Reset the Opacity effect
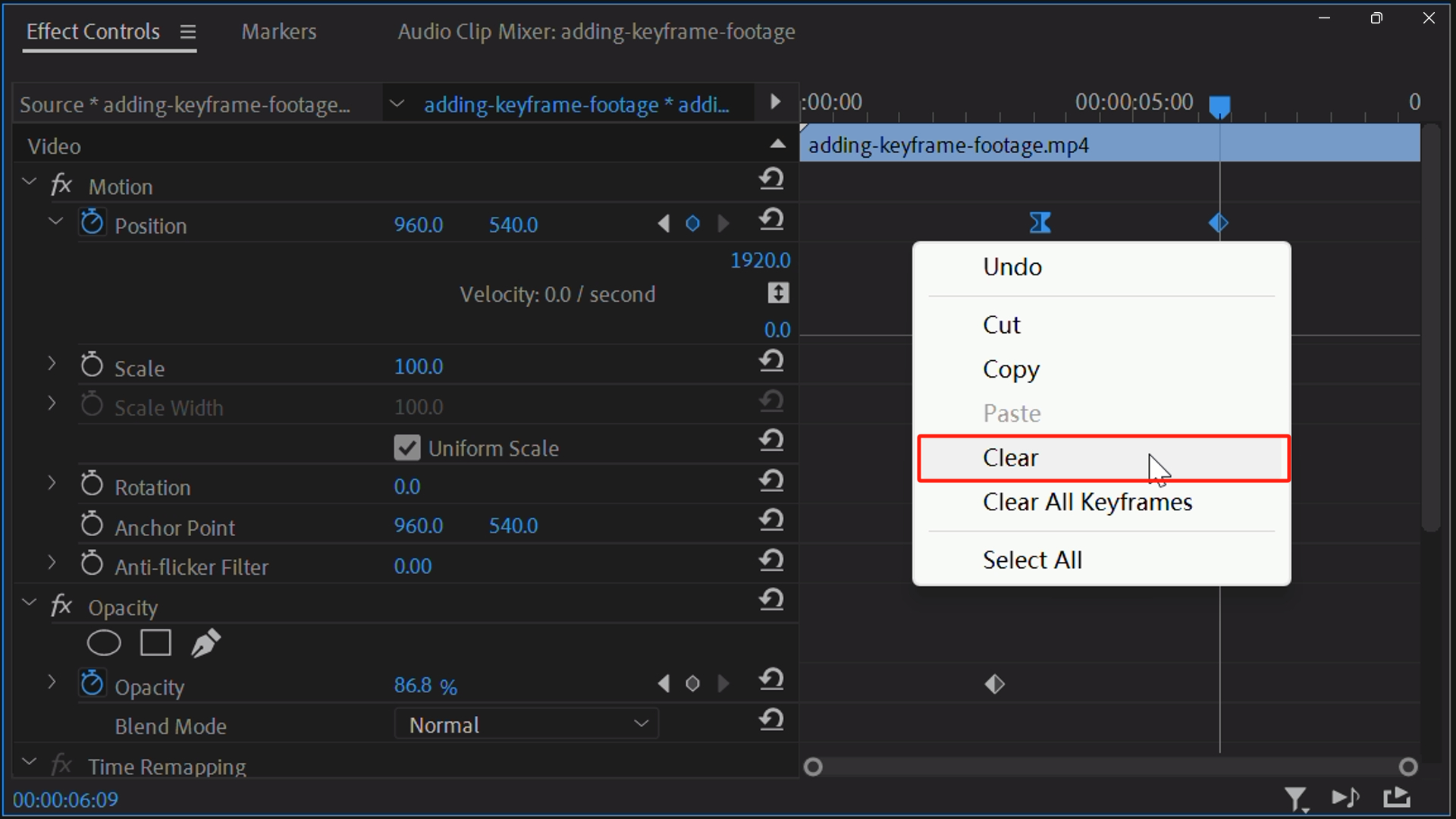This screenshot has height=819, width=1456. [x=772, y=600]
